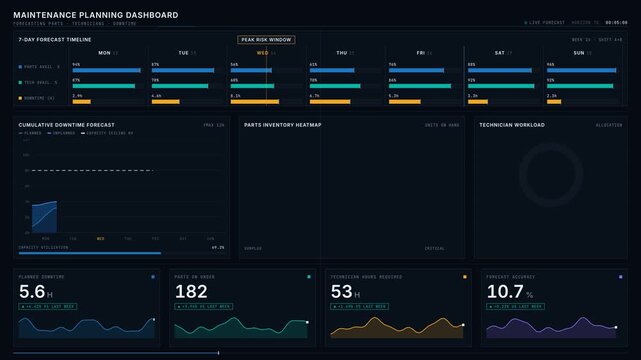641x360 pixels.
Task: Click the trend badge under 53 H
Action: tap(359, 306)
